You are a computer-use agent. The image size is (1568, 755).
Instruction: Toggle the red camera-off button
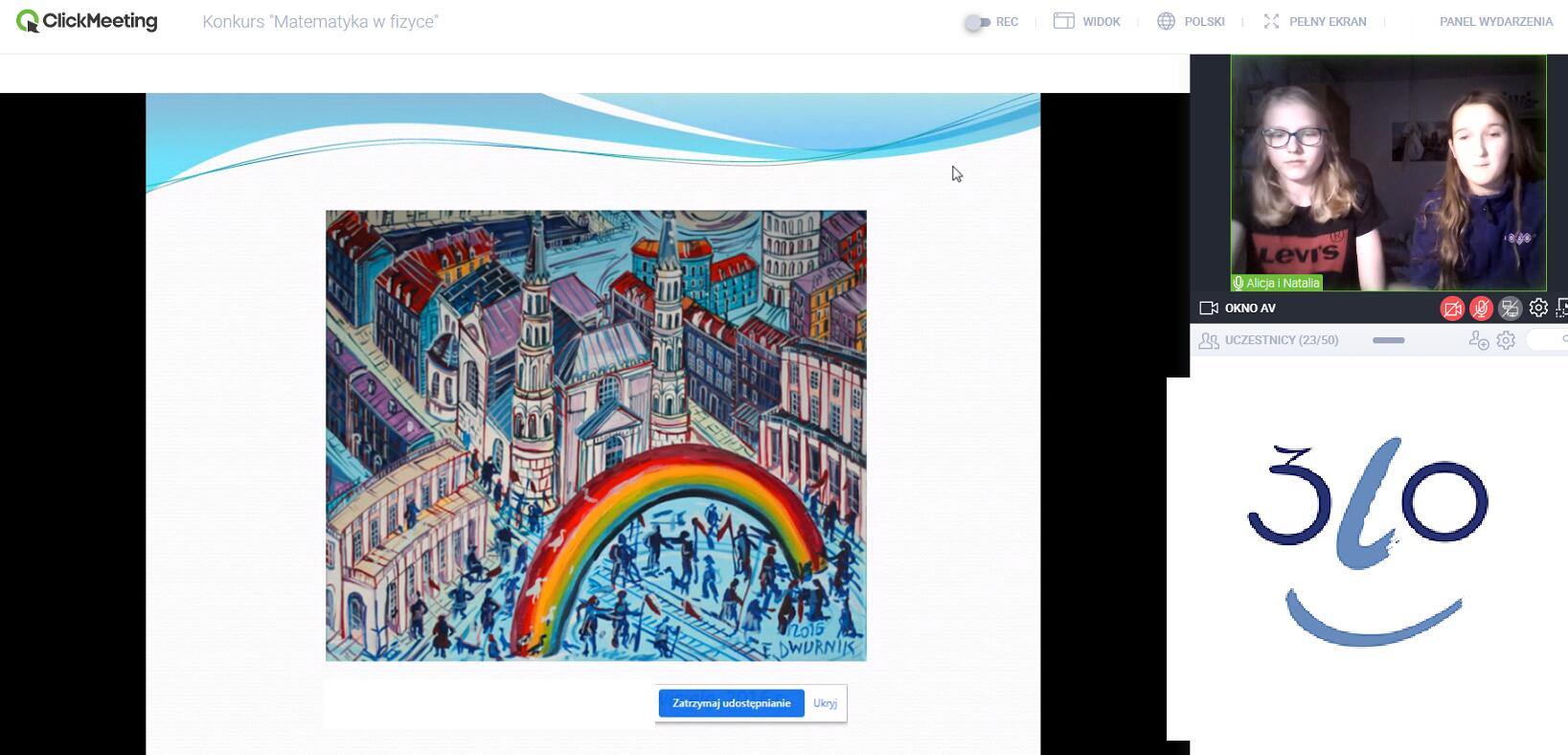click(x=1452, y=309)
